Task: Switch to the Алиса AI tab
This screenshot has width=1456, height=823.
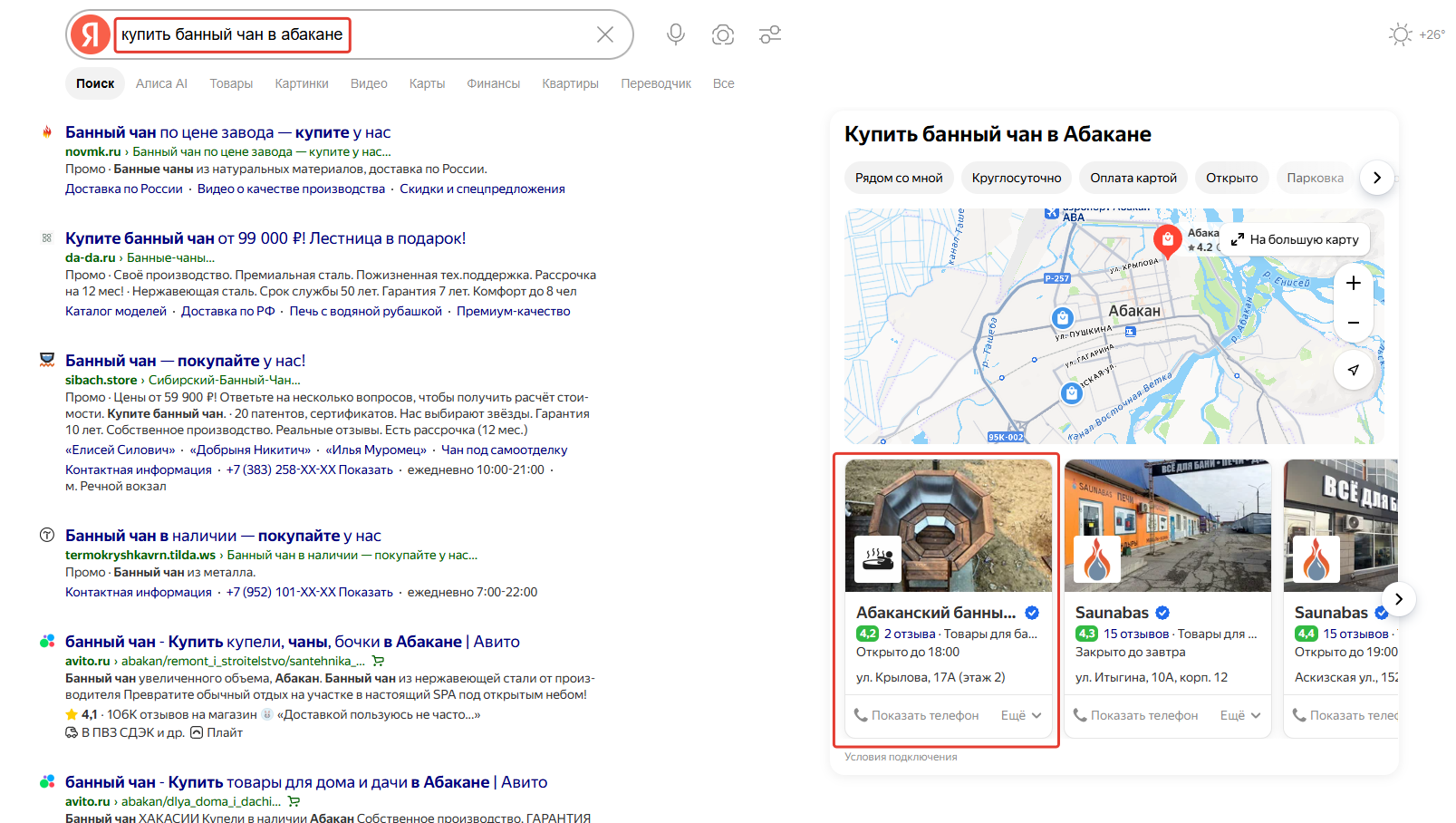Action: point(161,83)
